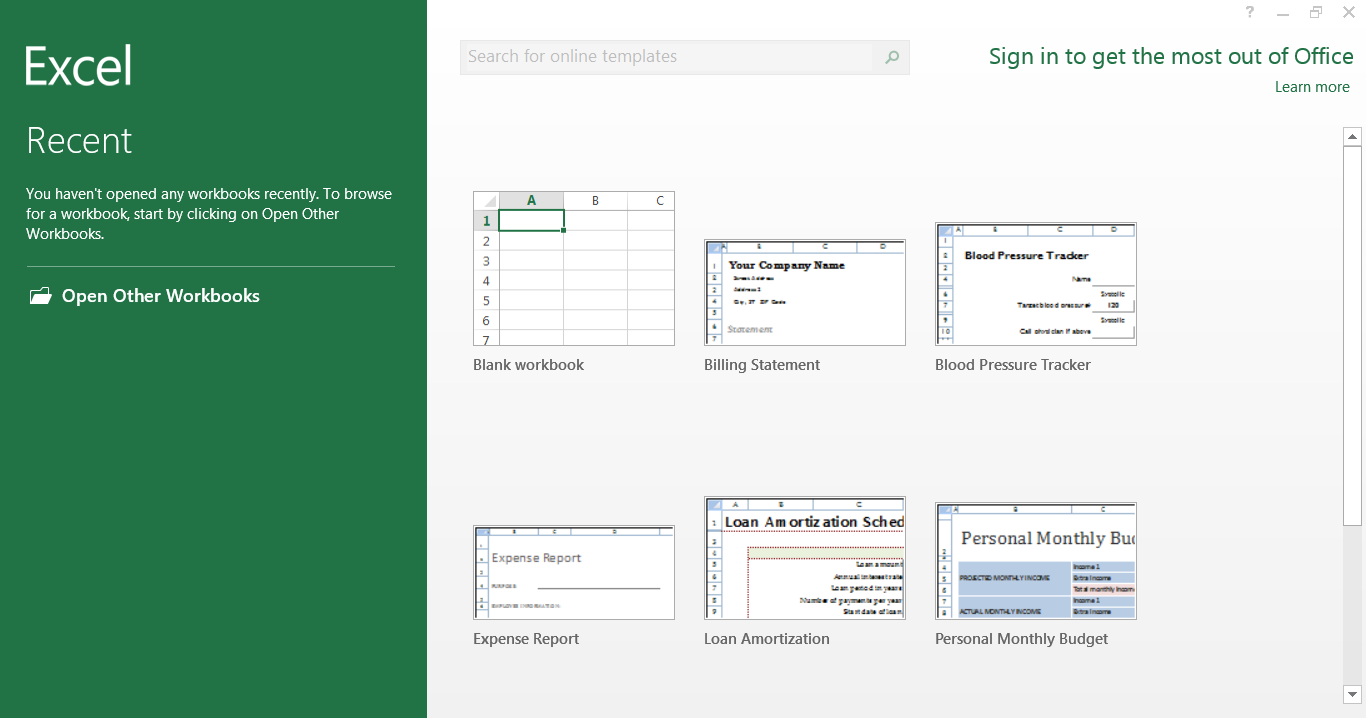Click the scrollbar up arrow
This screenshot has width=1367, height=718.
click(x=1352, y=136)
